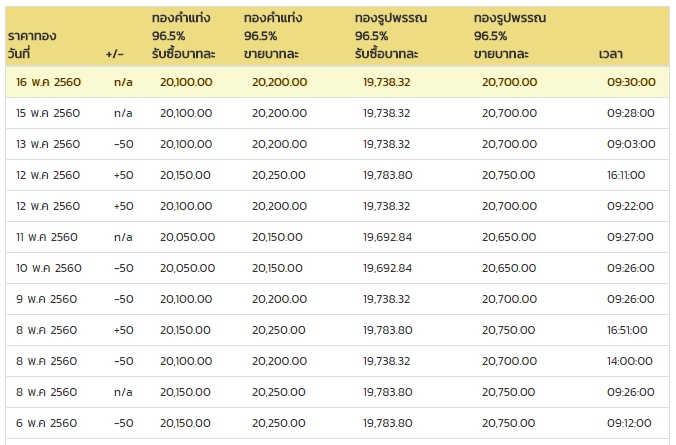Image resolution: width=676 pixels, height=445 pixels.
Task: Click 19,692.84 in the 11 พ.ค row
Action: pos(388,237)
